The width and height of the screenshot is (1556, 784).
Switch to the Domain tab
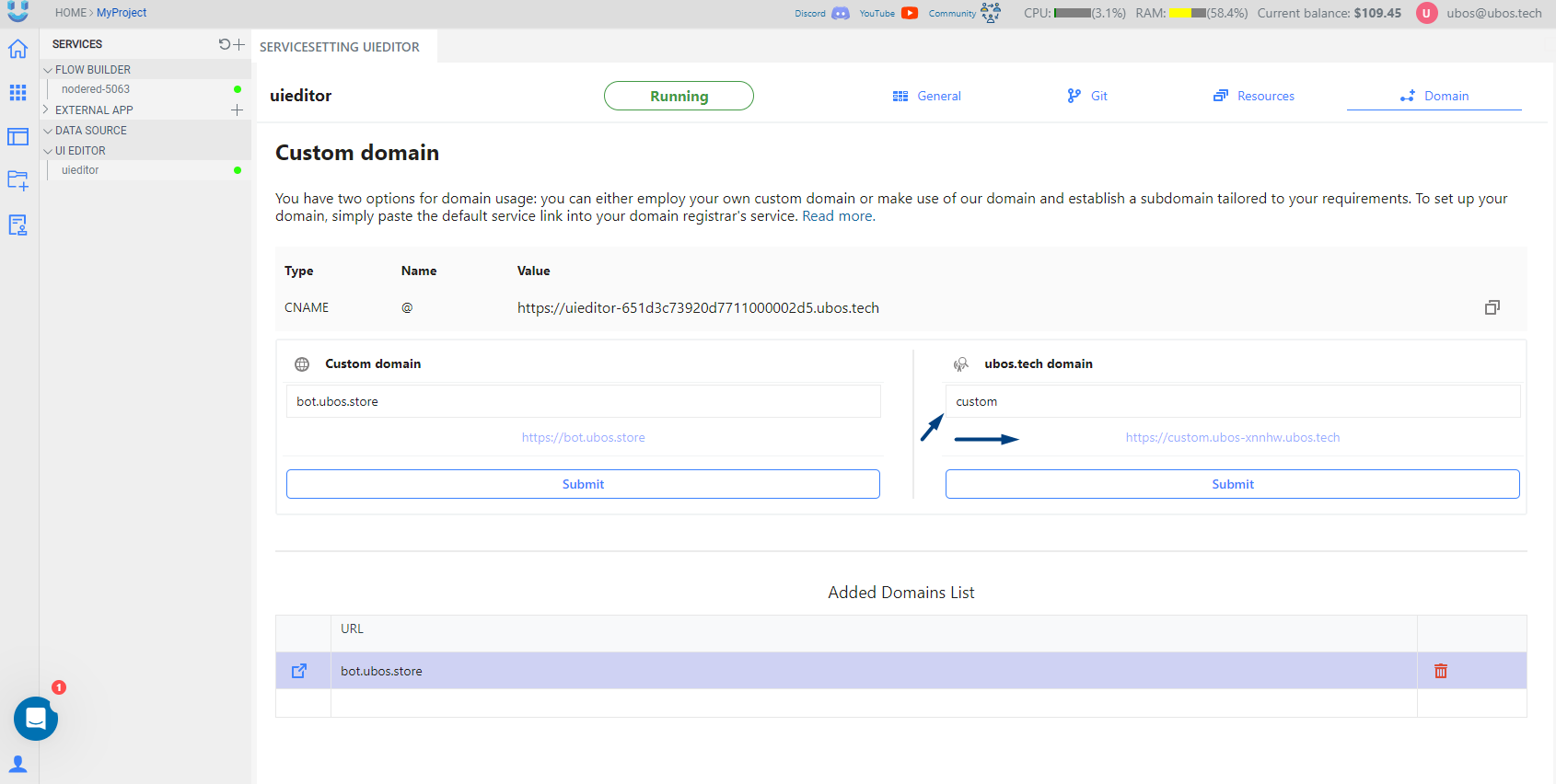coord(1434,96)
